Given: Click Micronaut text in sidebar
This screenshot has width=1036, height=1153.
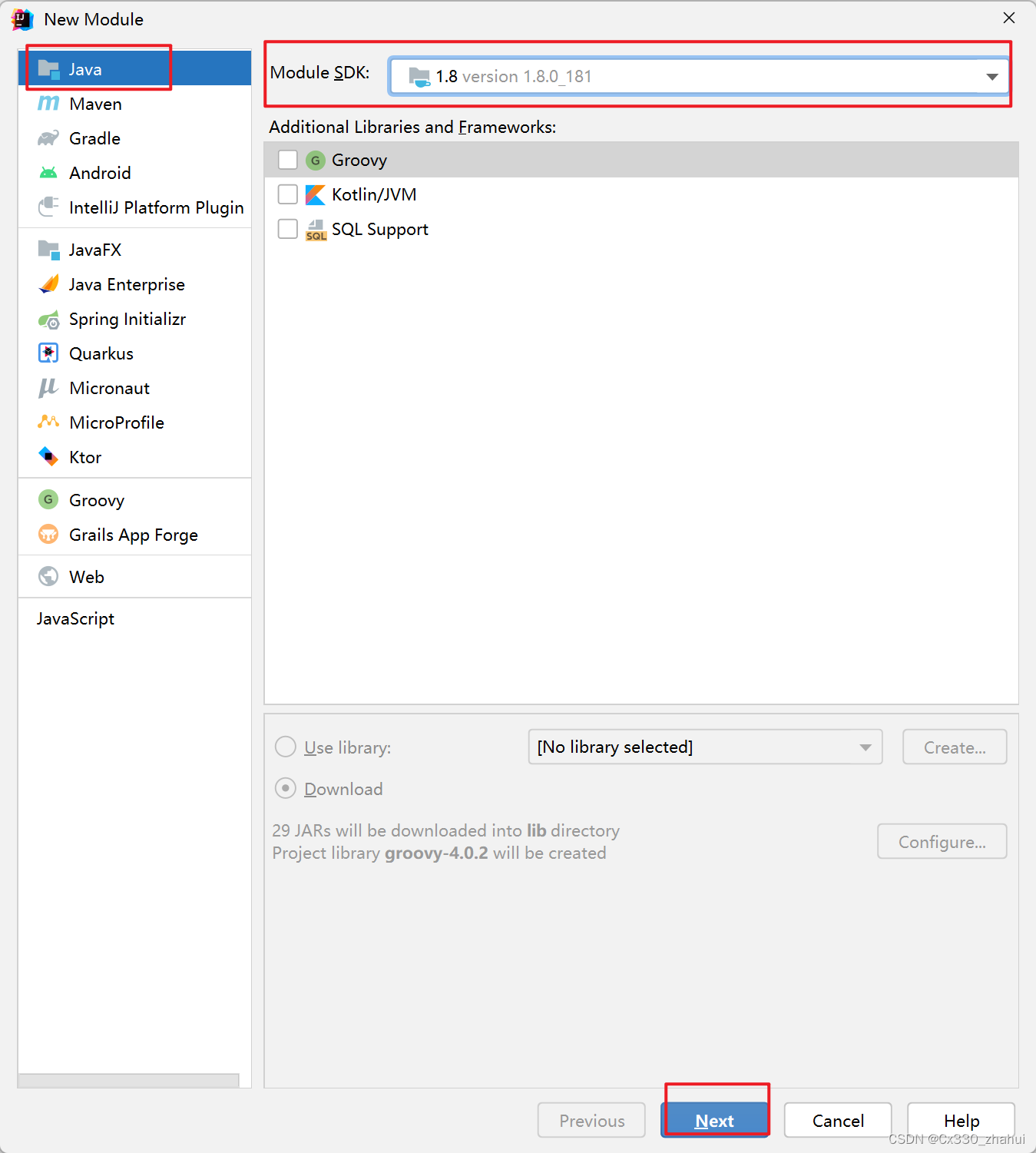Looking at the screenshot, I should pos(110,388).
